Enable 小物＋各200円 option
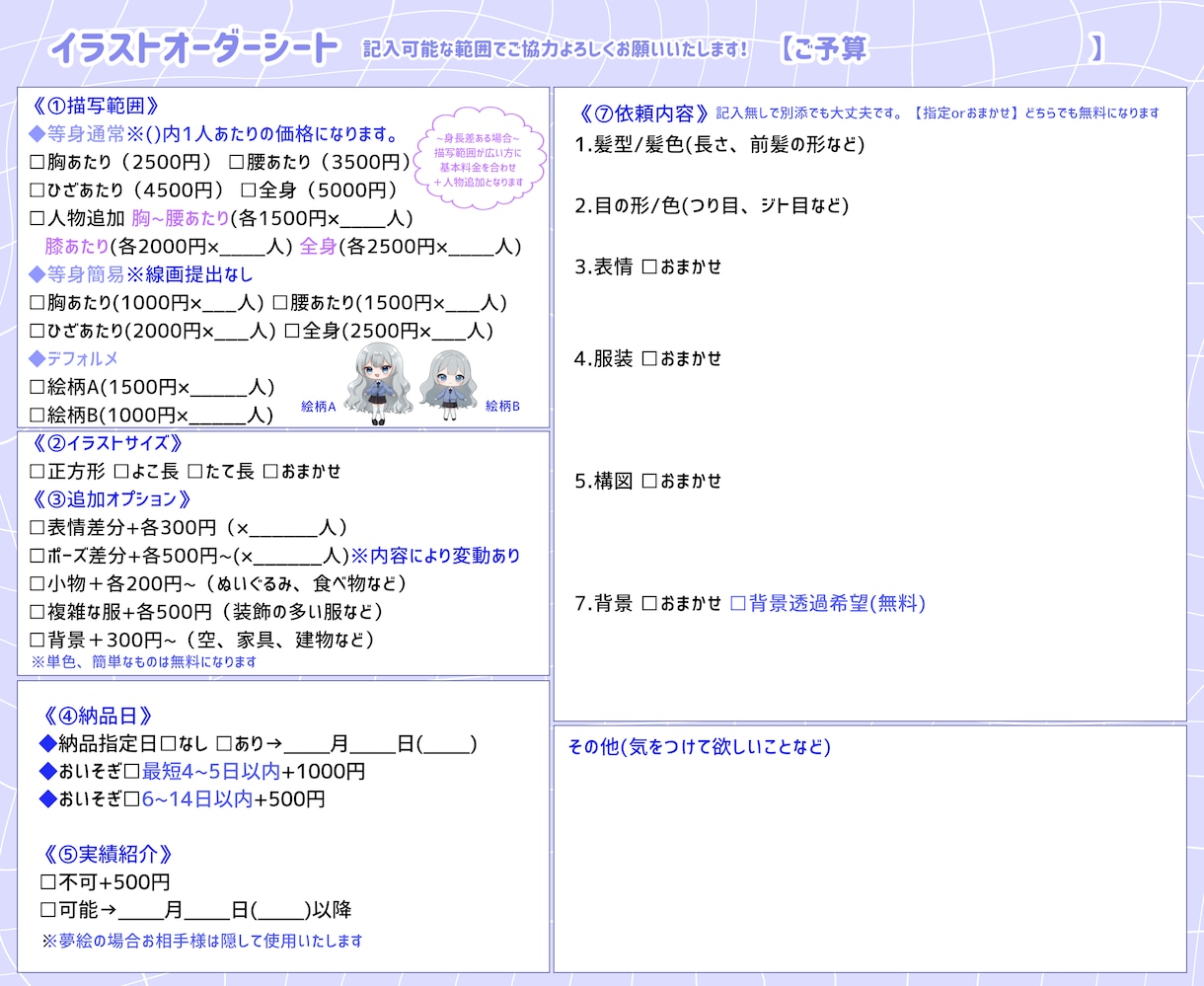 pyautogui.click(x=38, y=584)
